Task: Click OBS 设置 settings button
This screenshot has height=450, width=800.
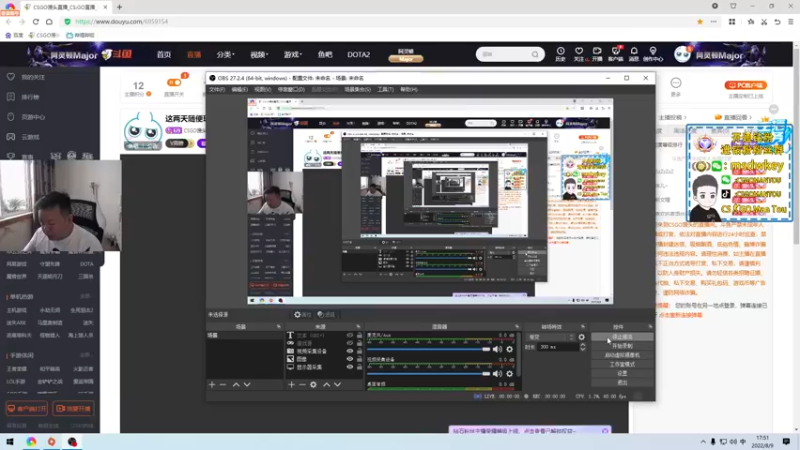Action: [x=622, y=373]
